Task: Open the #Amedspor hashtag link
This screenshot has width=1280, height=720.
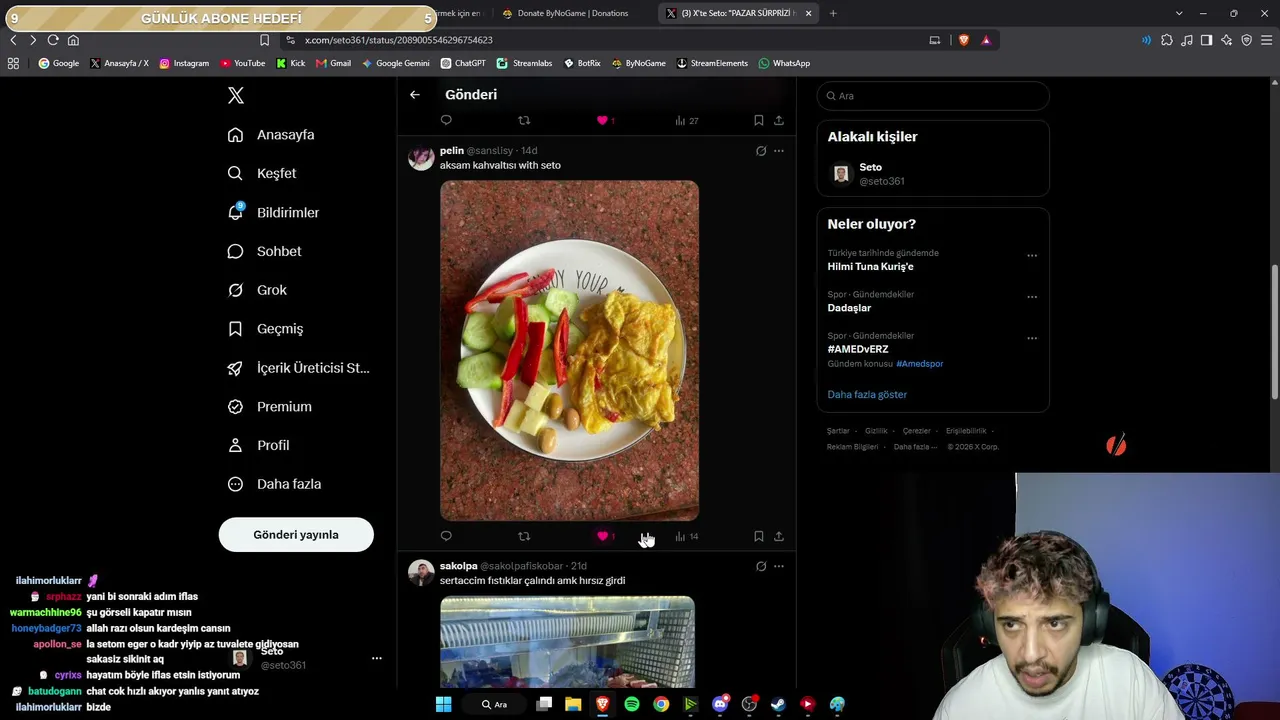Action: (x=920, y=364)
